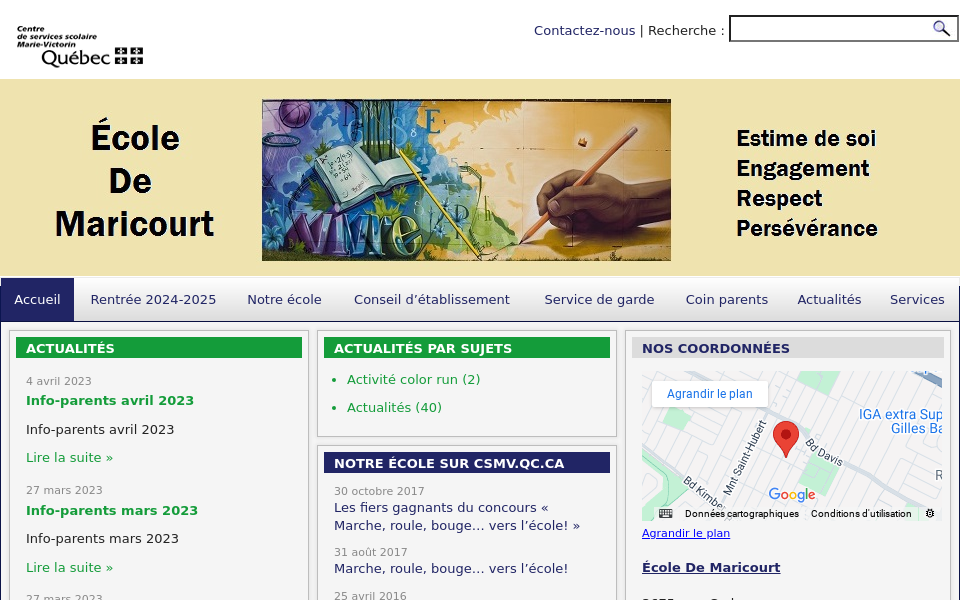The height and width of the screenshot is (600, 960).
Task: Open the Contactez-nous link
Action: (584, 31)
